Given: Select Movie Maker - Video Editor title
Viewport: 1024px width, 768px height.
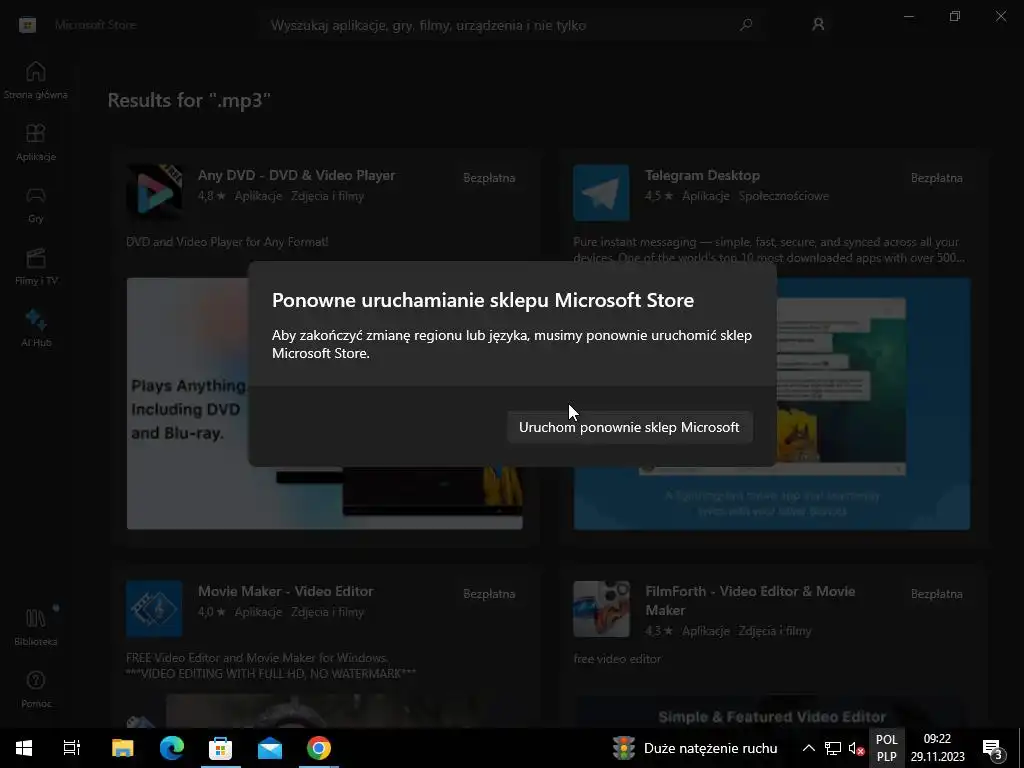Looking at the screenshot, I should pyautogui.click(x=285, y=591).
